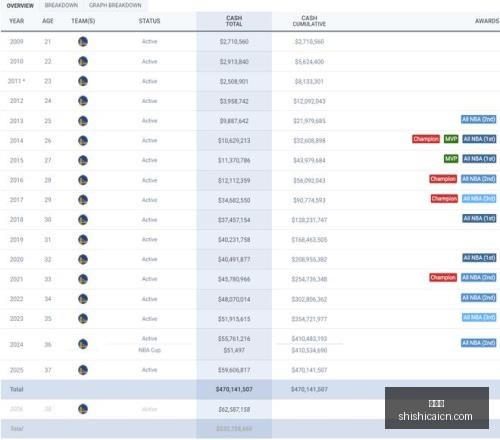The image size is (500, 440).
Task: Open the Overview tab
Action: tap(20, 5)
